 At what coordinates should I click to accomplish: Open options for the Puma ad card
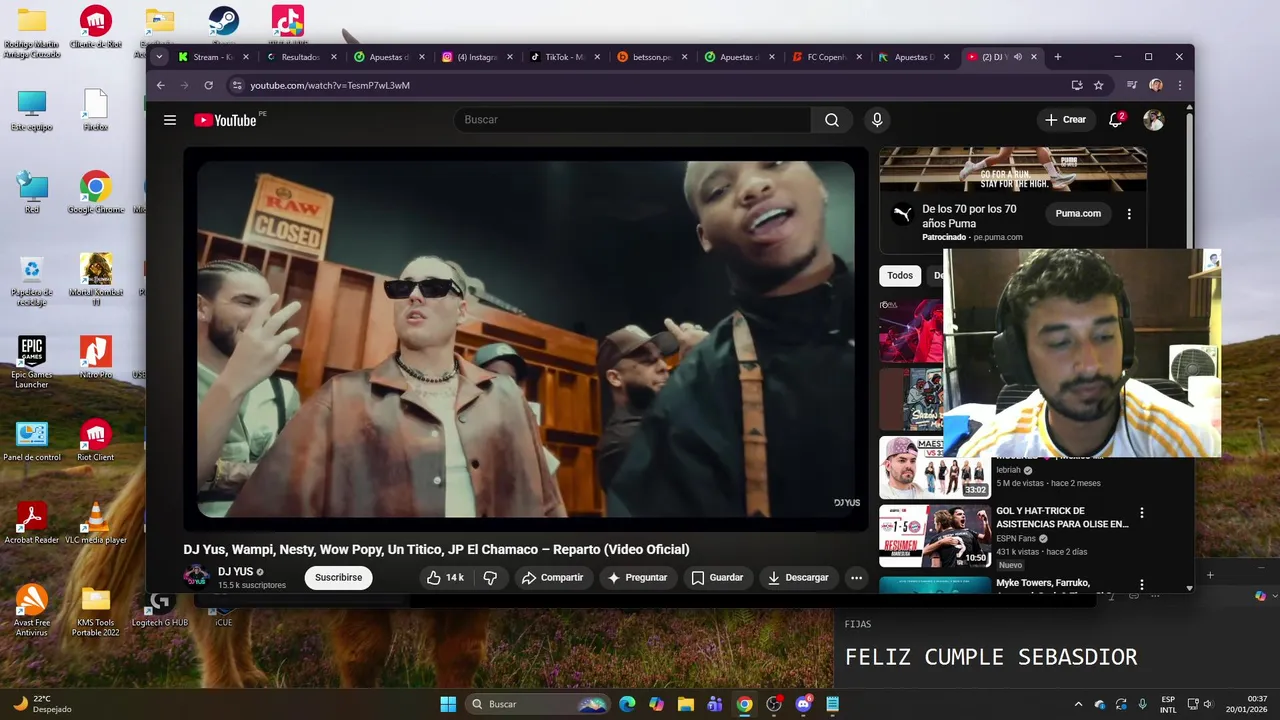coord(1129,214)
